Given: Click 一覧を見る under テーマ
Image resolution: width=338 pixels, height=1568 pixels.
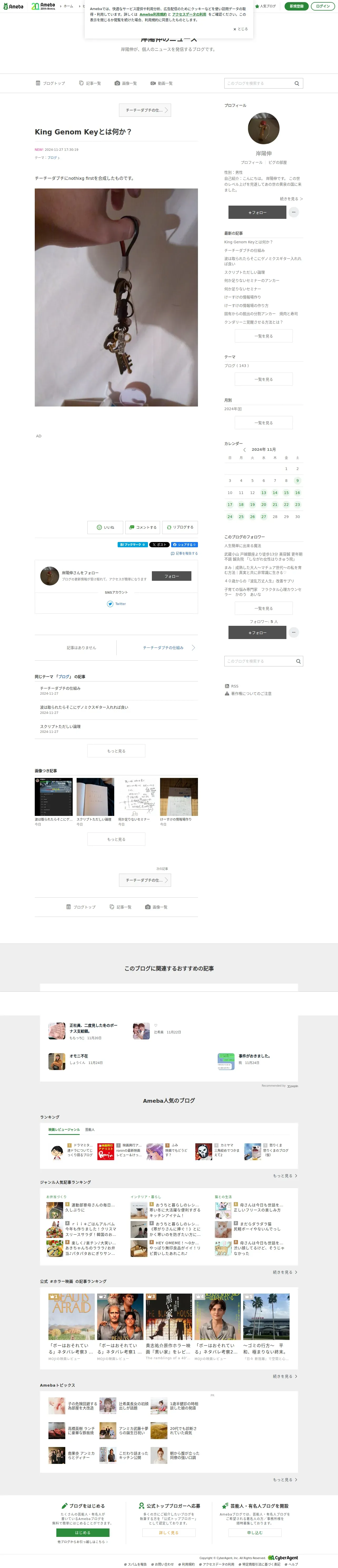Looking at the screenshot, I should point(264,379).
